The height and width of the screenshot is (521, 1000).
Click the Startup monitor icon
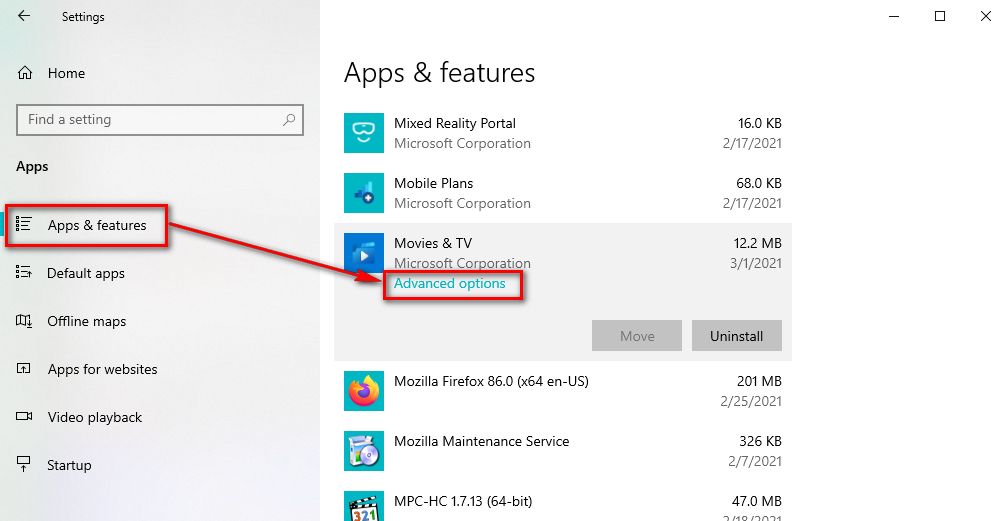click(24, 464)
